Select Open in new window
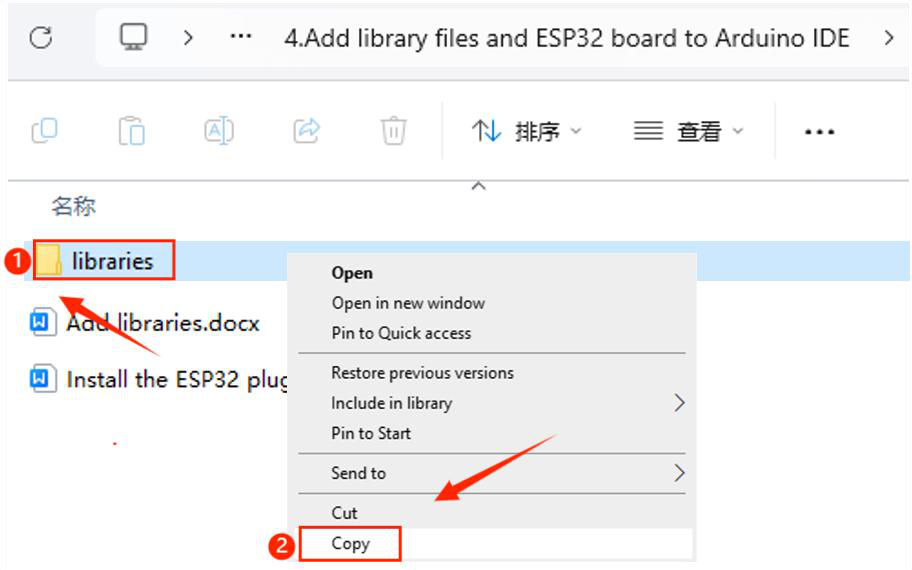The height and width of the screenshot is (570, 912). click(x=408, y=303)
